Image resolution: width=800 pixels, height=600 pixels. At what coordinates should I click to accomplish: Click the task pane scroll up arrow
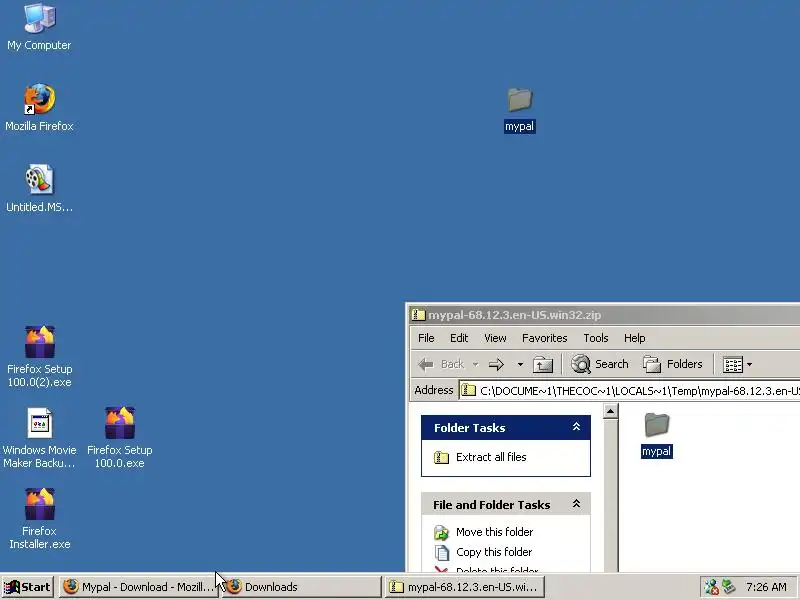click(x=610, y=411)
